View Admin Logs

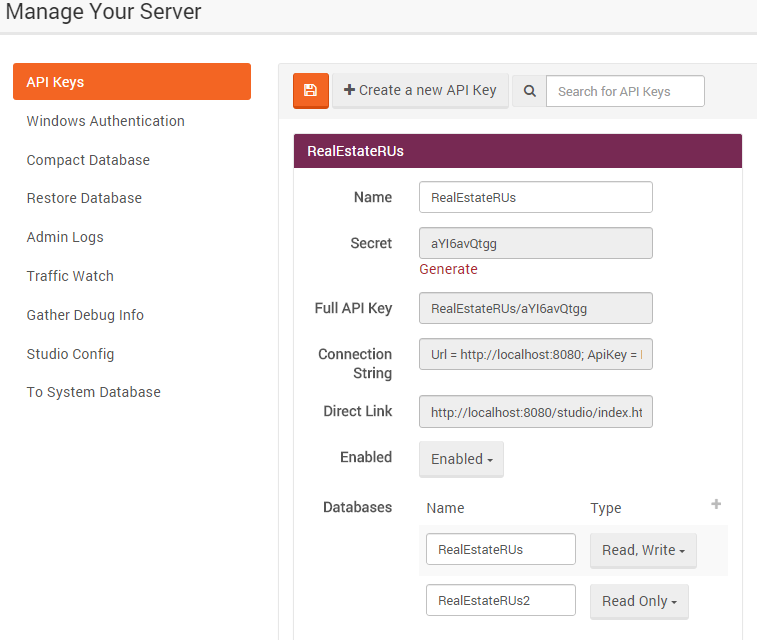[65, 237]
